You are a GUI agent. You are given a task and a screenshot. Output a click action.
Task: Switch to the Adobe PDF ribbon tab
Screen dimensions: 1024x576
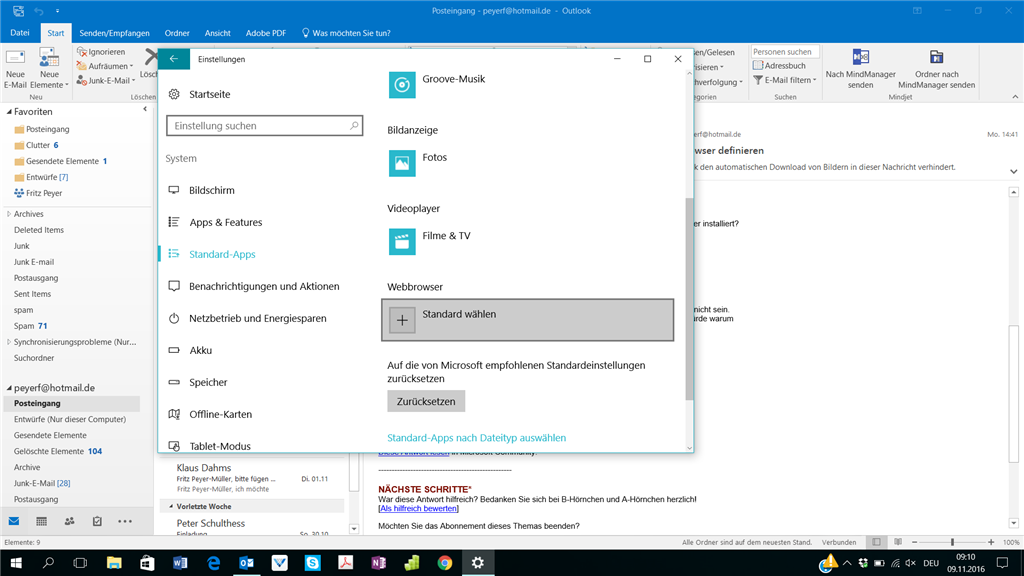click(266, 33)
